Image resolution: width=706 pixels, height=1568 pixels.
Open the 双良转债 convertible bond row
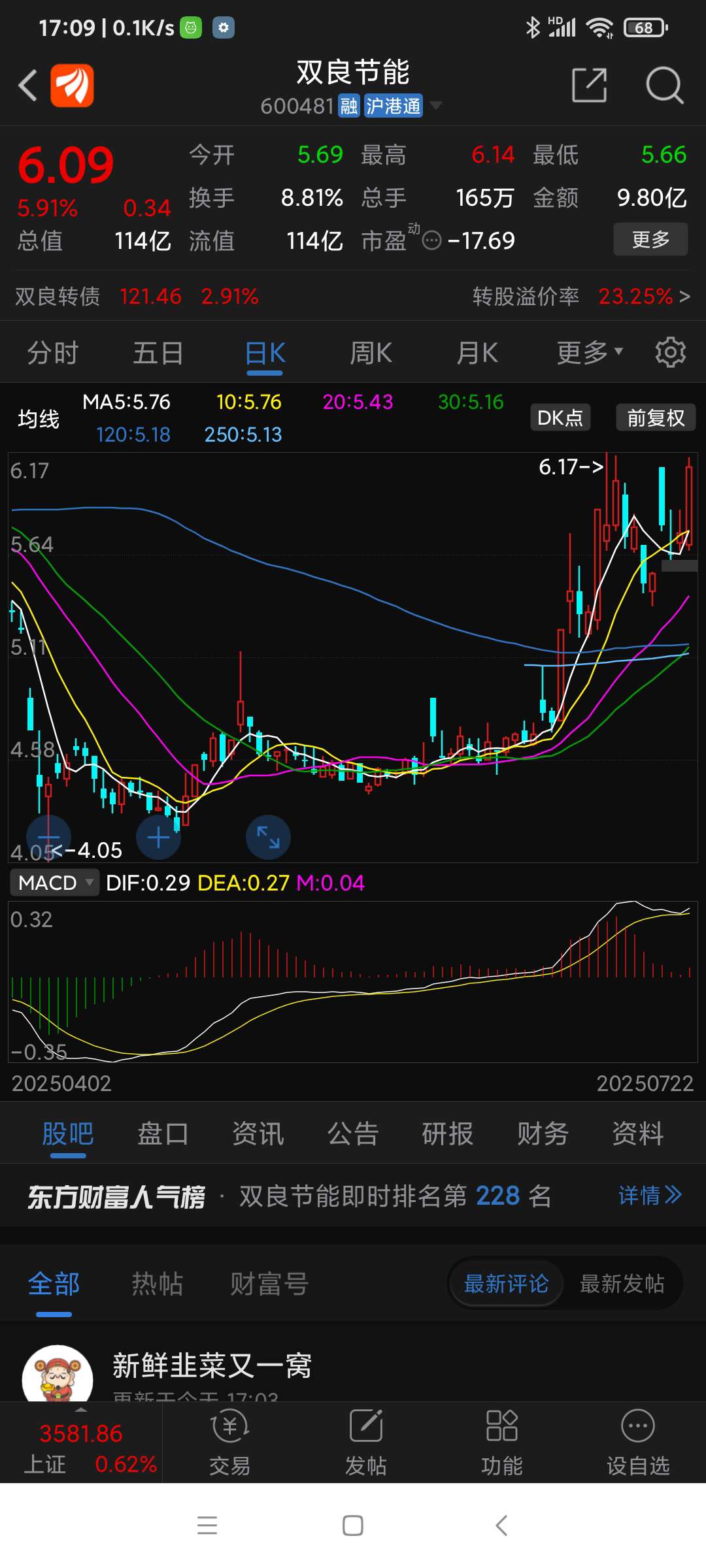click(137, 297)
